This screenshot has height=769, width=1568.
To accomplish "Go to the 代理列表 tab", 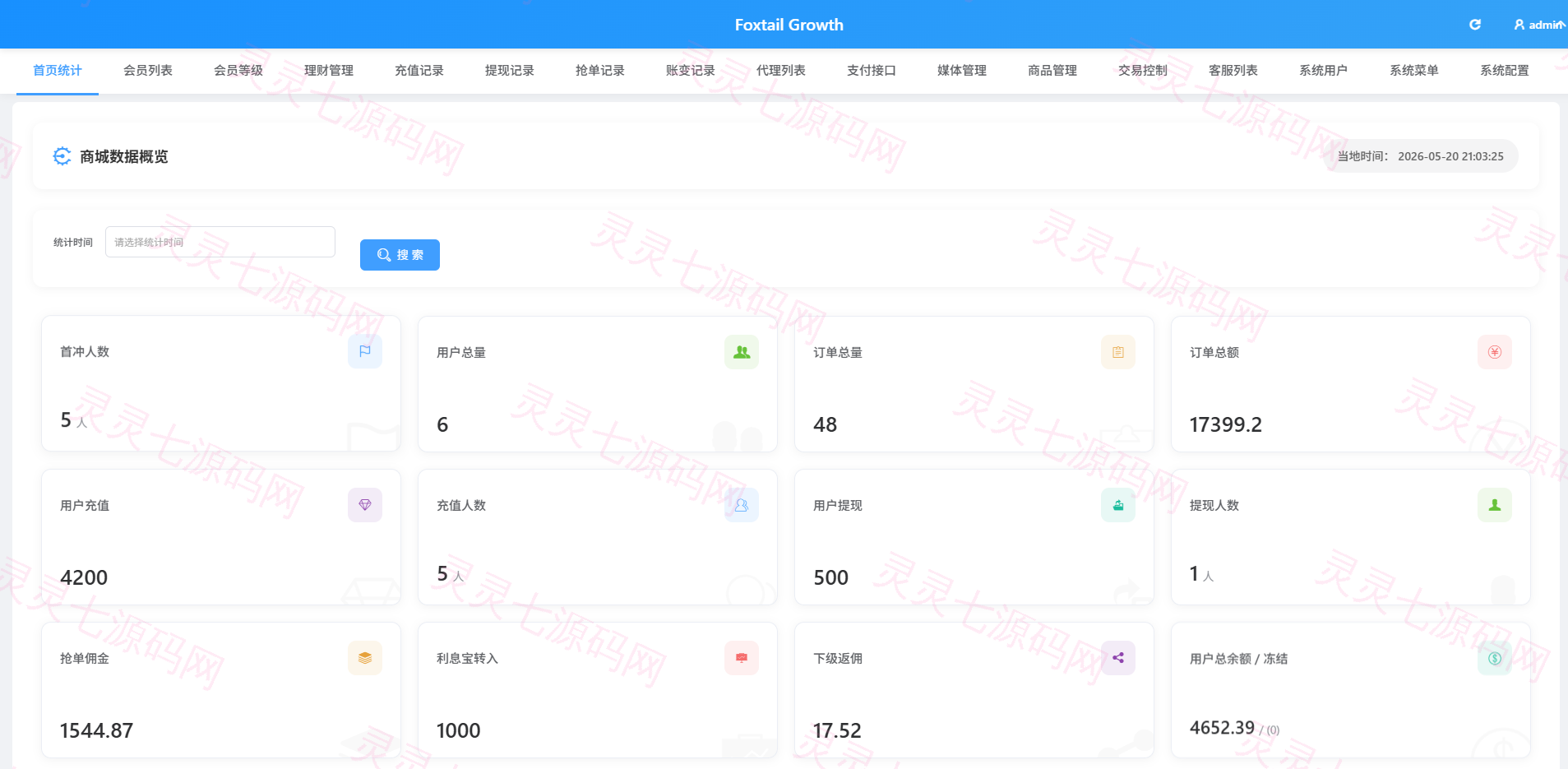I will point(781,71).
